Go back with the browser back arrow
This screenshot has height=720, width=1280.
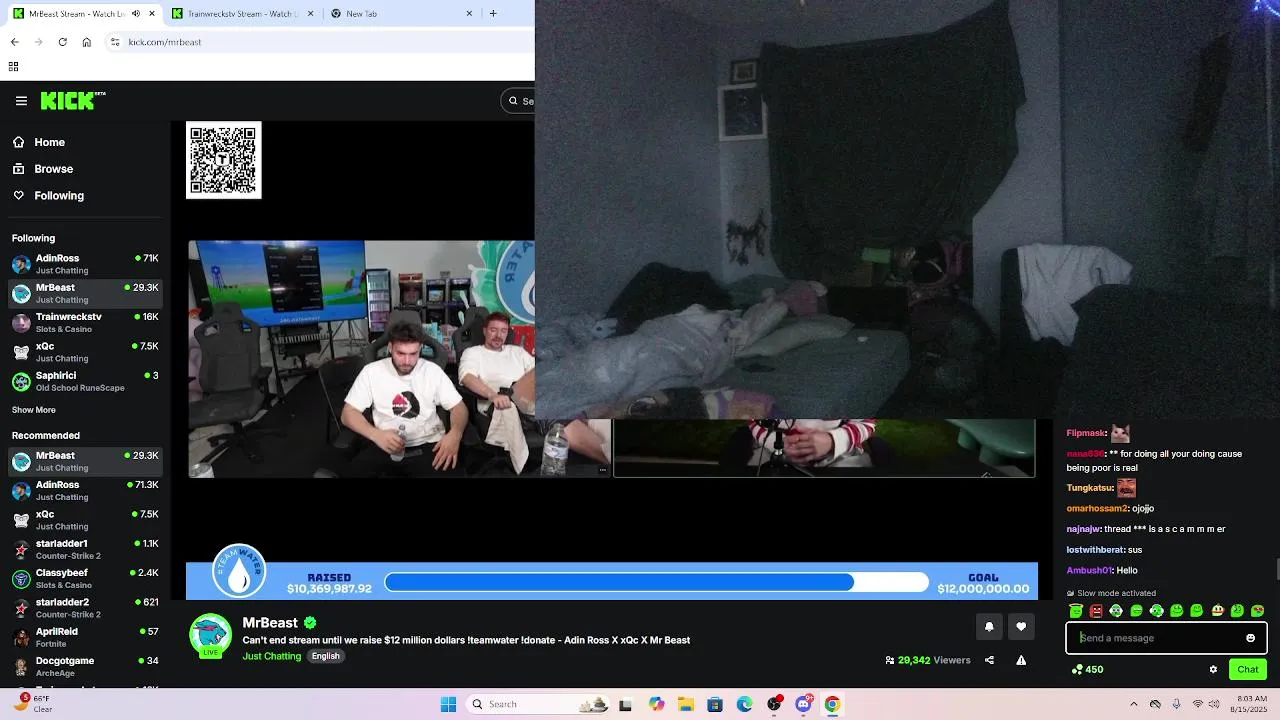(x=14, y=42)
